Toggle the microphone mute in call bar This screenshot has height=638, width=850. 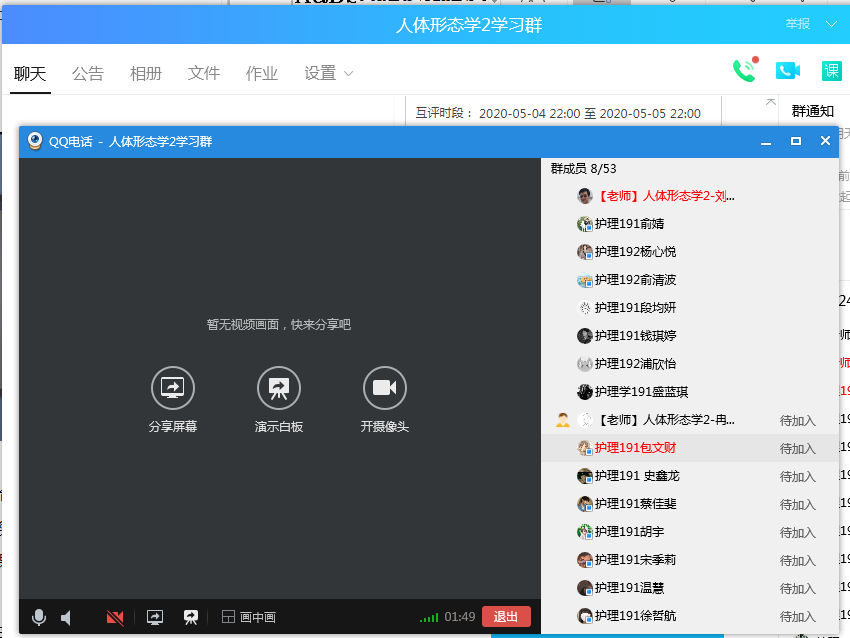[x=39, y=617]
